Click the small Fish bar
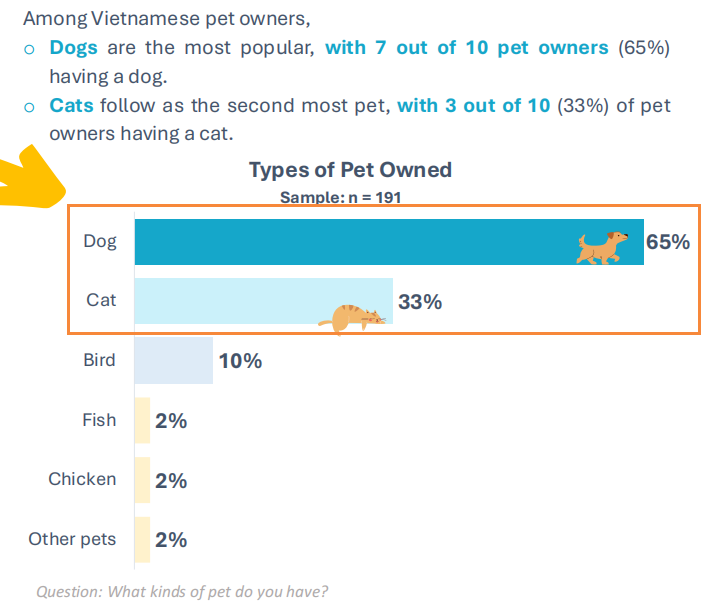This screenshot has width=708, height=609. [x=142, y=420]
